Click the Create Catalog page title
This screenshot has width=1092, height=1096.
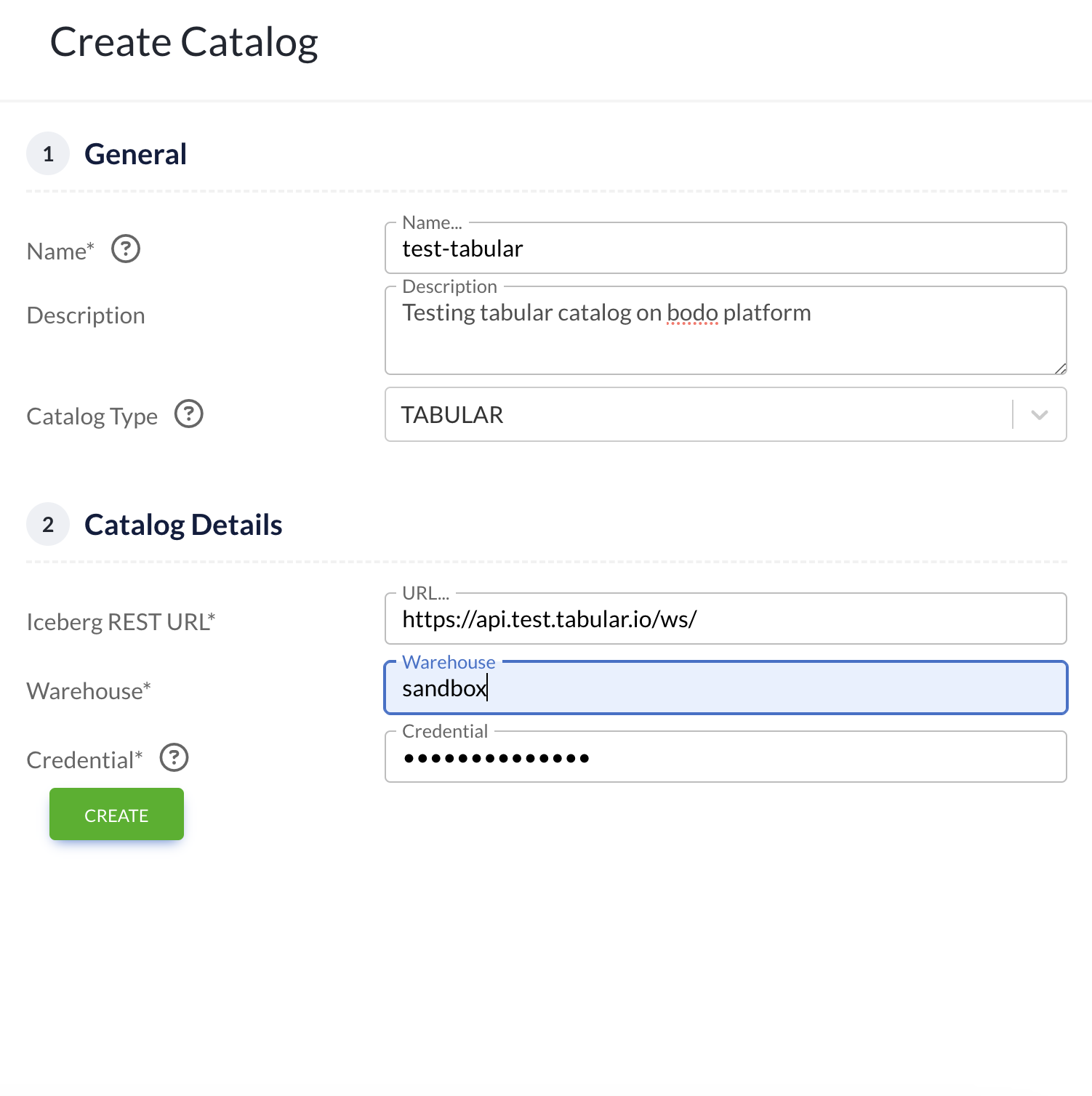(184, 42)
